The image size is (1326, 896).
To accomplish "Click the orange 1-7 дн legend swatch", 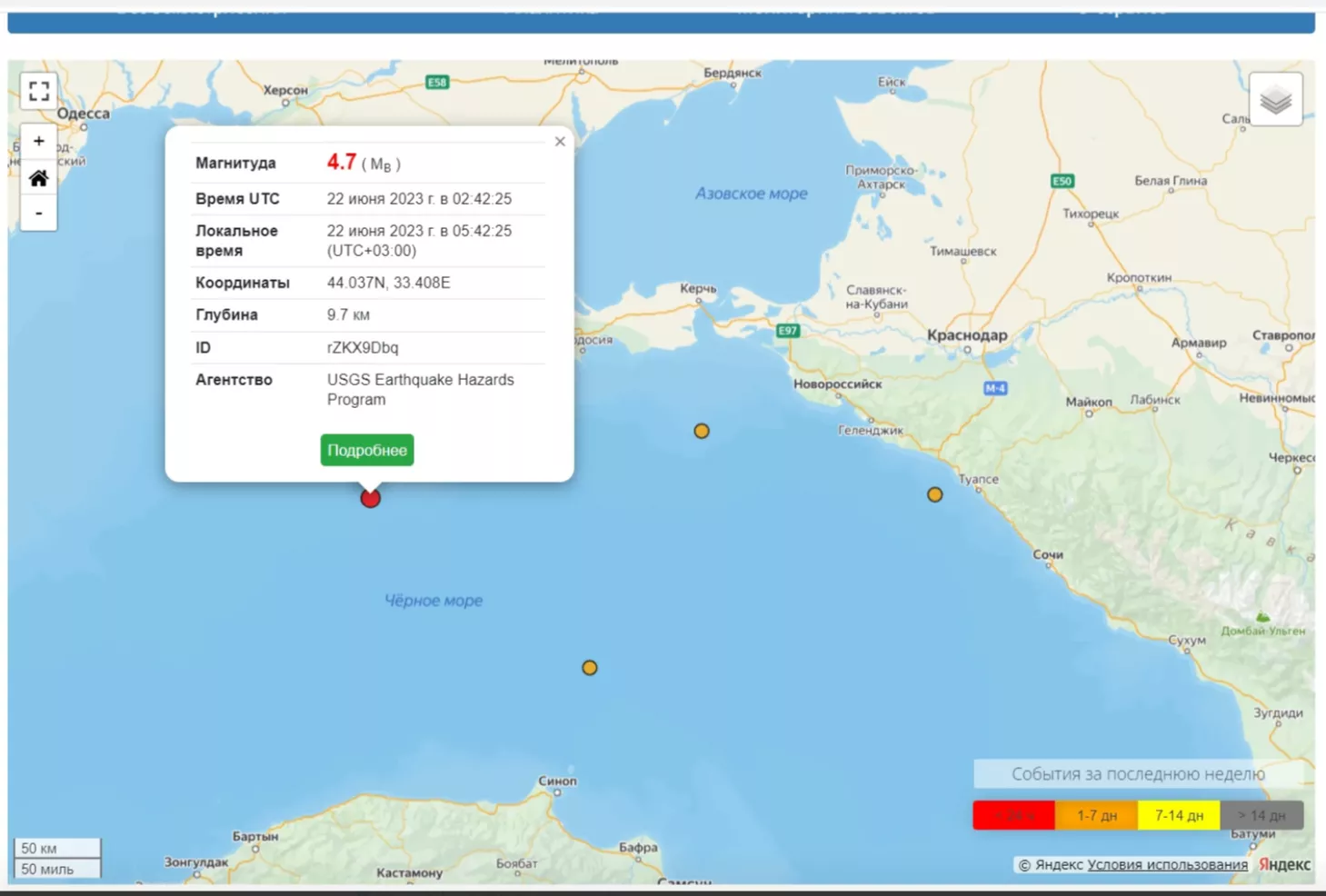I will 1096,815.
